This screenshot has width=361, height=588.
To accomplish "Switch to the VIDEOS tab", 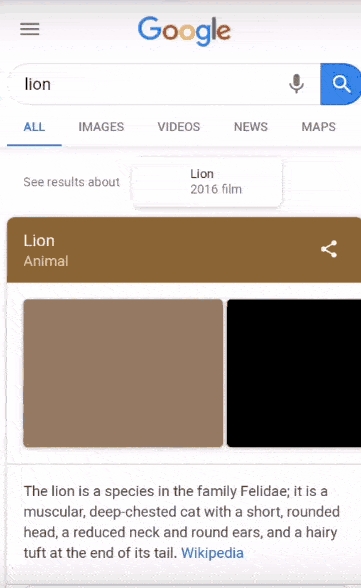I will click(x=179, y=127).
